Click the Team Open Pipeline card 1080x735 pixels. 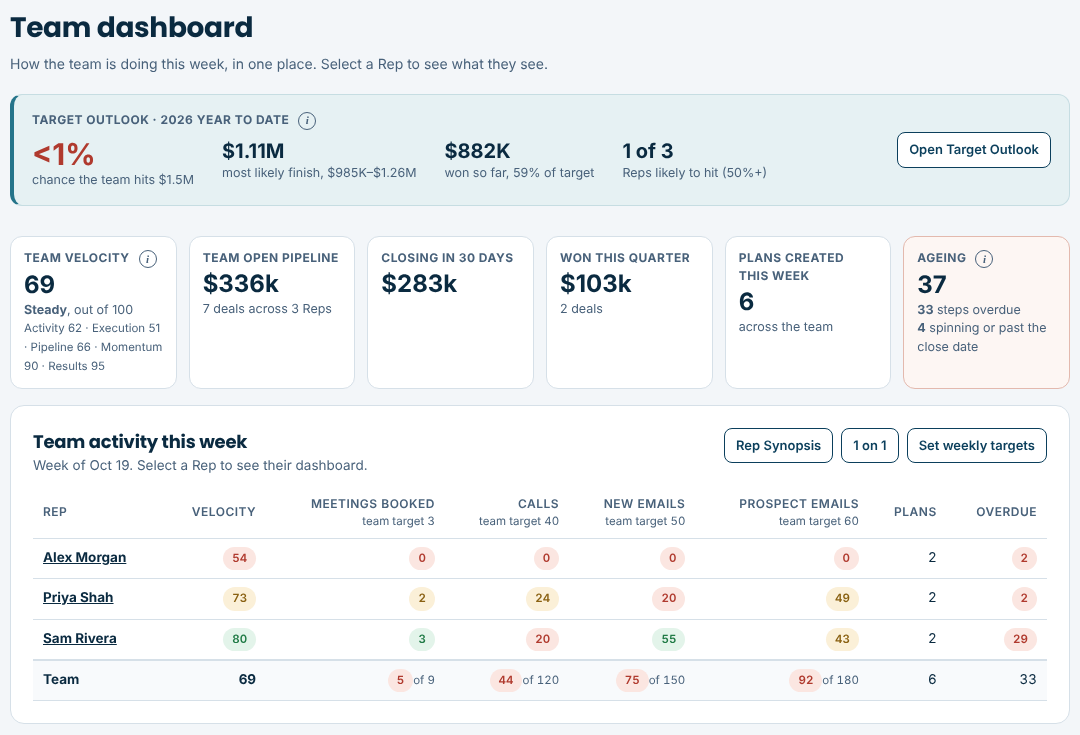click(x=271, y=313)
